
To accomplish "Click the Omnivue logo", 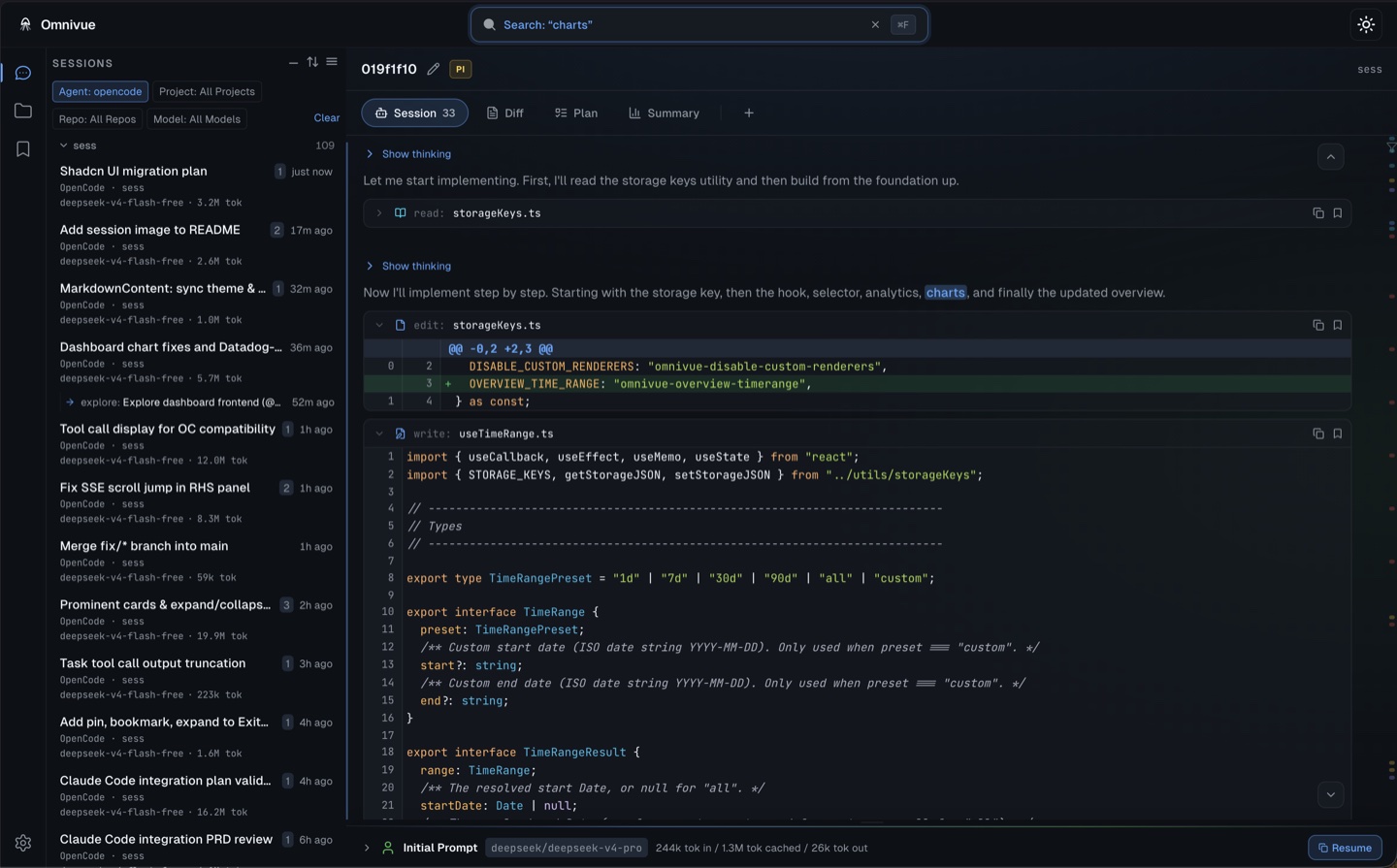I will [25, 24].
